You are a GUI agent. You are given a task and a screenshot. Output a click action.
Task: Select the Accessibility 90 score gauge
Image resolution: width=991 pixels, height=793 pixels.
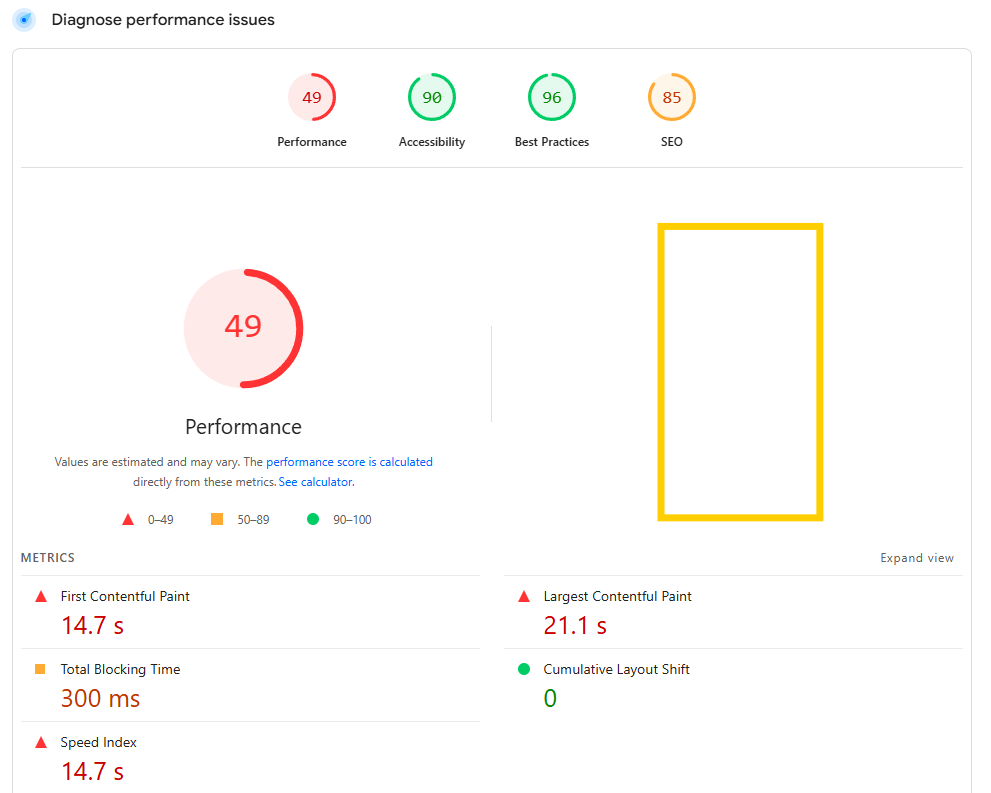coord(432,97)
